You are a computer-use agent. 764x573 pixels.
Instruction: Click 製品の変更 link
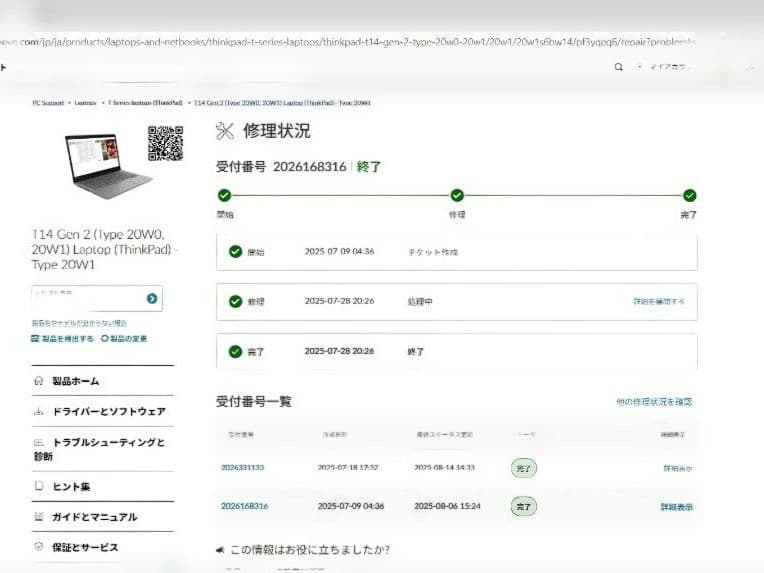point(124,339)
